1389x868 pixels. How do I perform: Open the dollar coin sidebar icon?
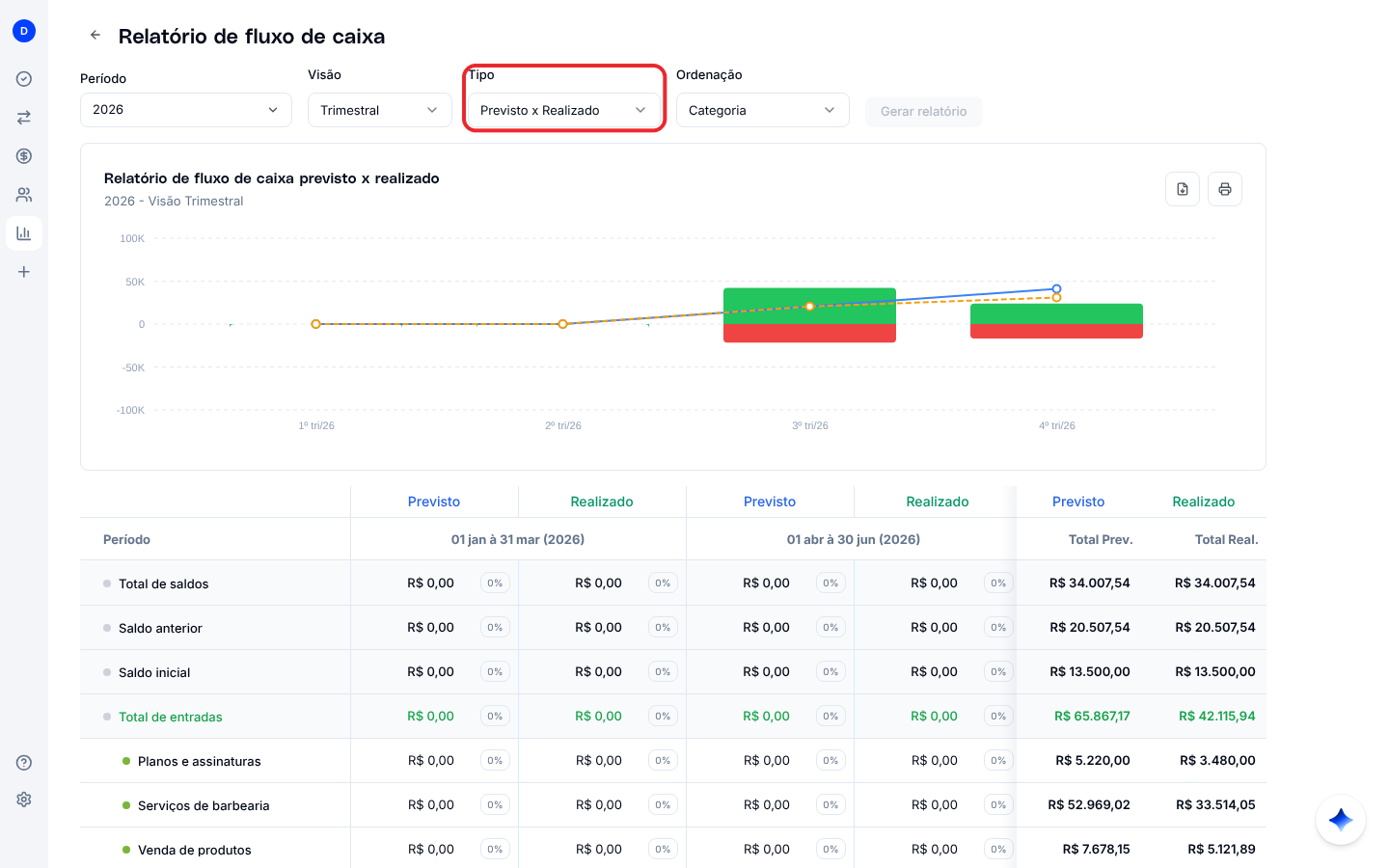(x=24, y=156)
